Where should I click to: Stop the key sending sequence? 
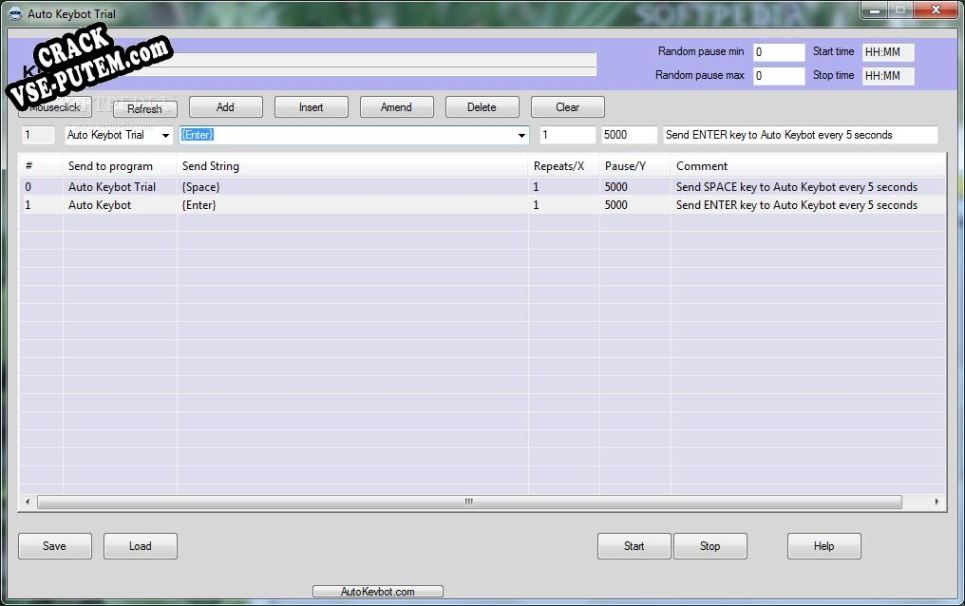pyautogui.click(x=710, y=546)
